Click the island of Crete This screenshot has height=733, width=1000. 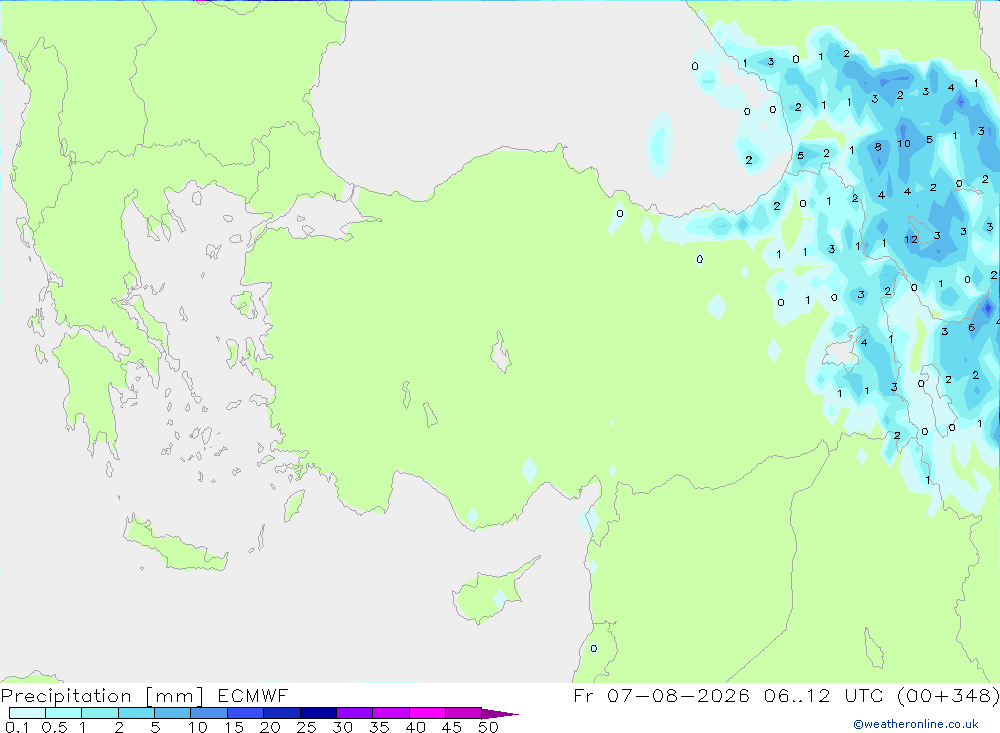tap(173, 543)
